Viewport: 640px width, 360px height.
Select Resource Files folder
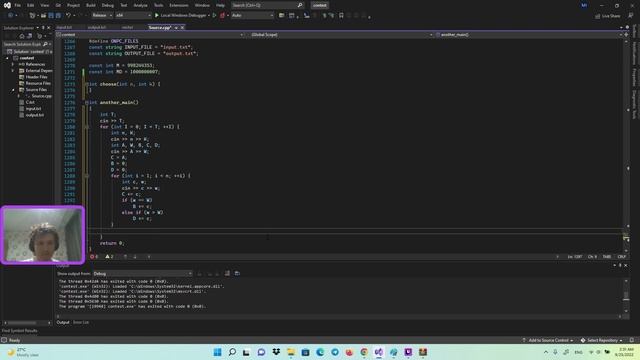point(38,83)
